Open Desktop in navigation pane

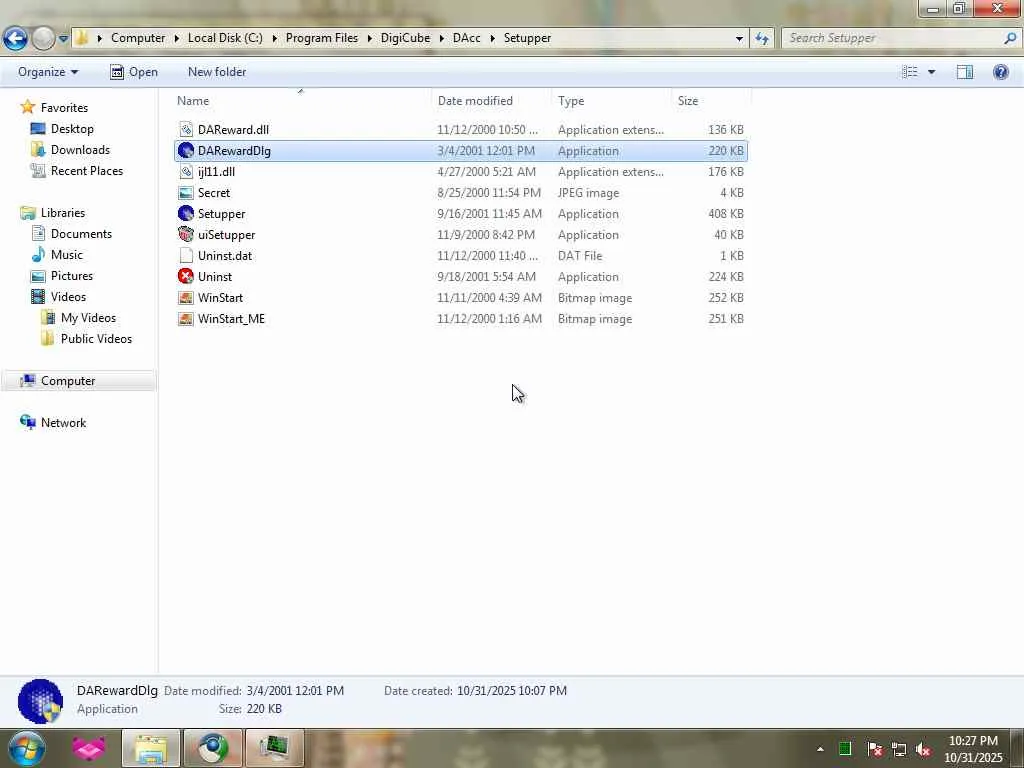pos(72,129)
